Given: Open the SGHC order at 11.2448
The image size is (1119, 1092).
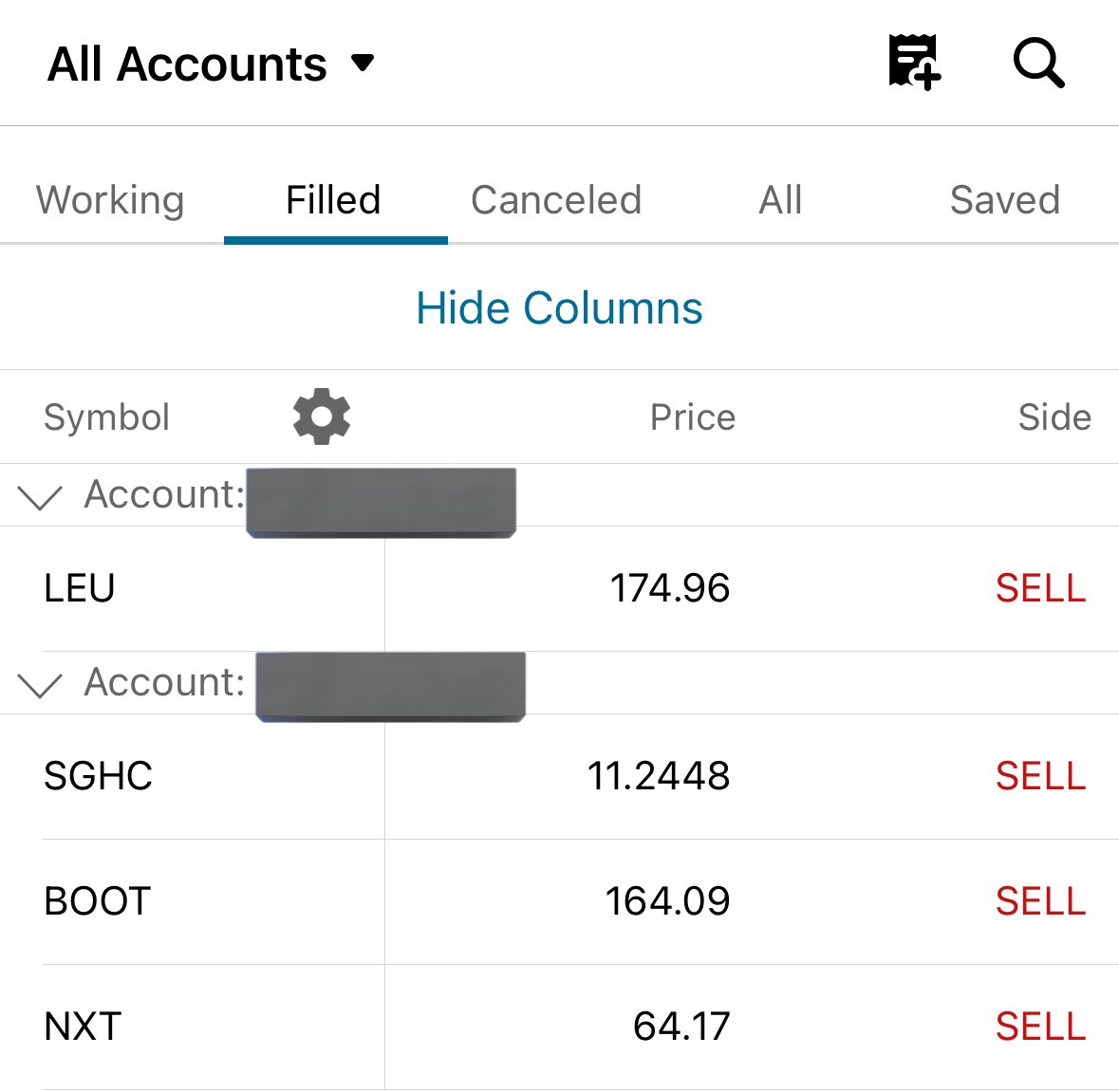Looking at the screenshot, I should [x=560, y=776].
